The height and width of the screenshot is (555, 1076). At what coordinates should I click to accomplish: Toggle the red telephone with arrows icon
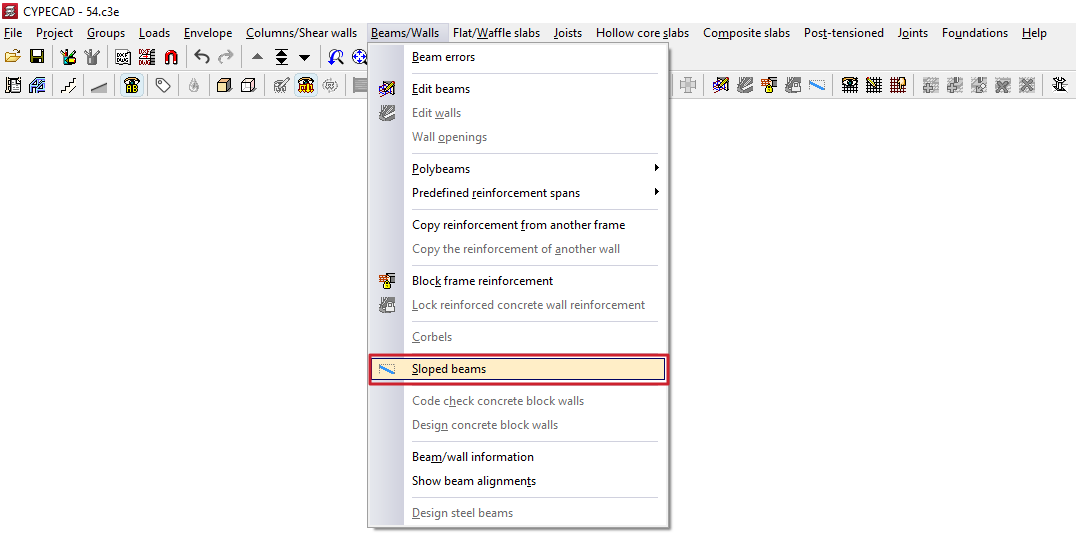pyautogui.click(x=305, y=85)
